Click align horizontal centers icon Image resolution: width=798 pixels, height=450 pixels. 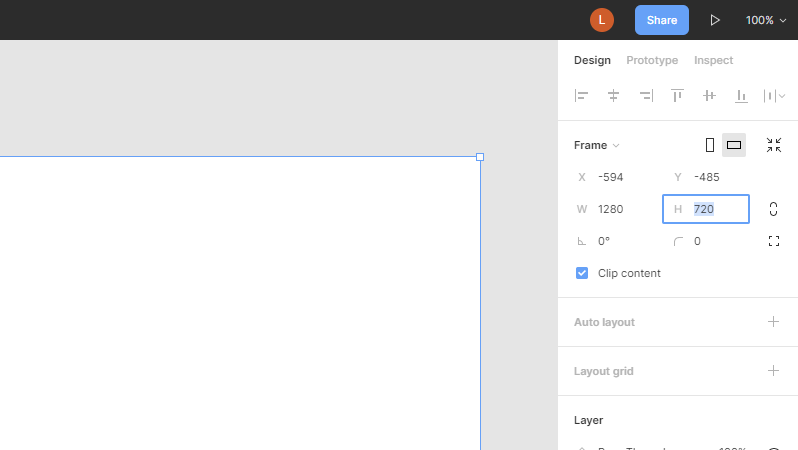pos(613,96)
